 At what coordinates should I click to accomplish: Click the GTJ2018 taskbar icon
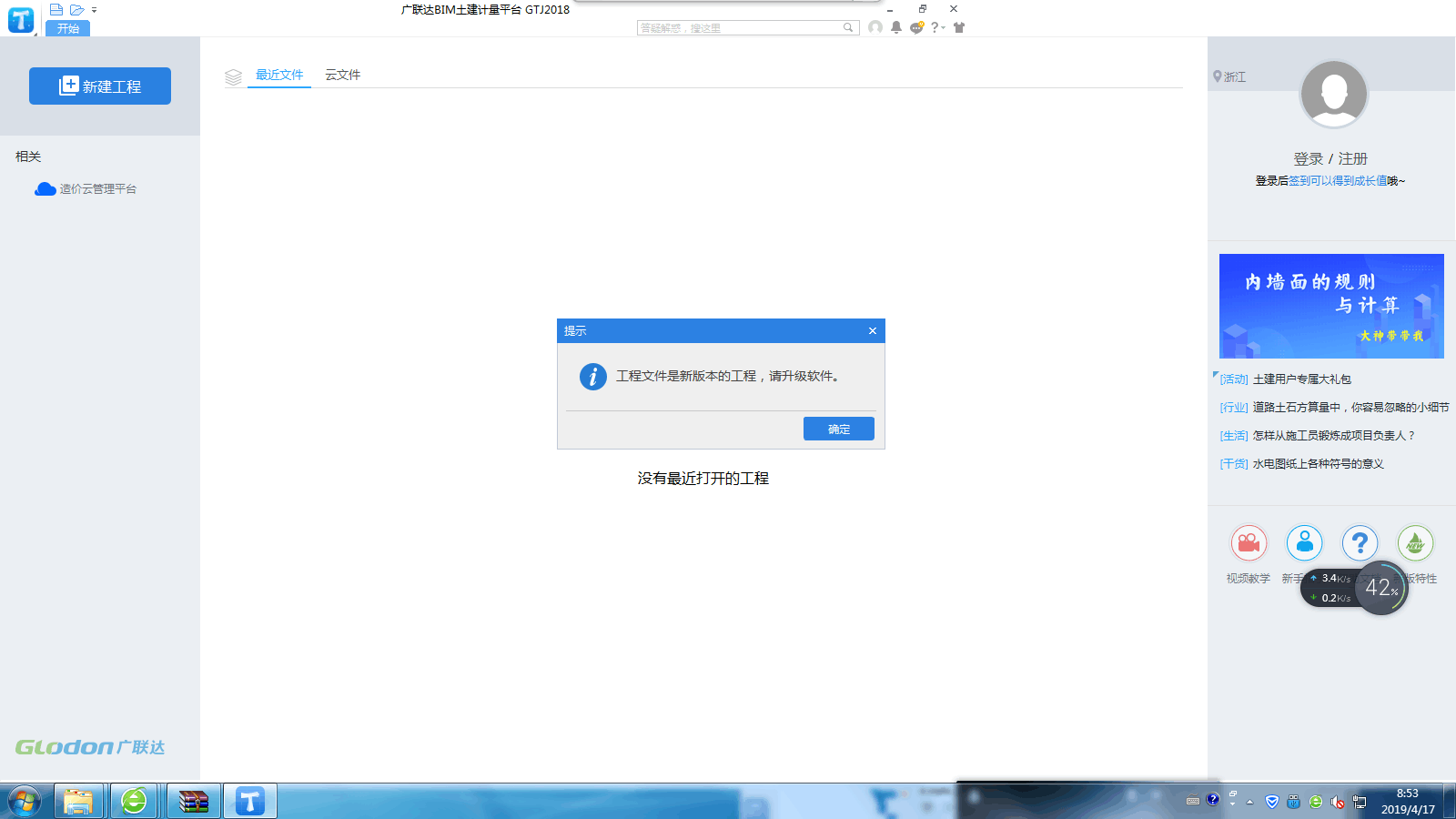(249, 802)
